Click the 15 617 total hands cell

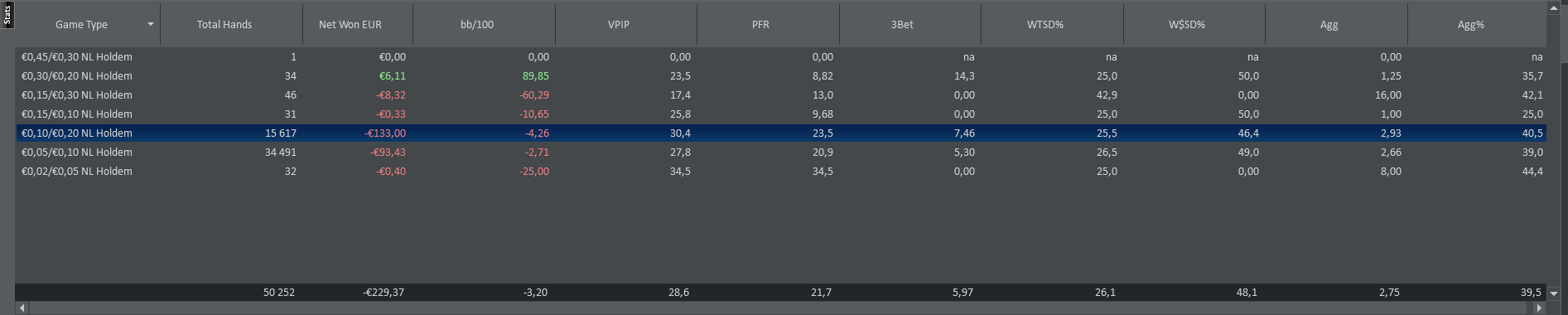pyautogui.click(x=281, y=133)
